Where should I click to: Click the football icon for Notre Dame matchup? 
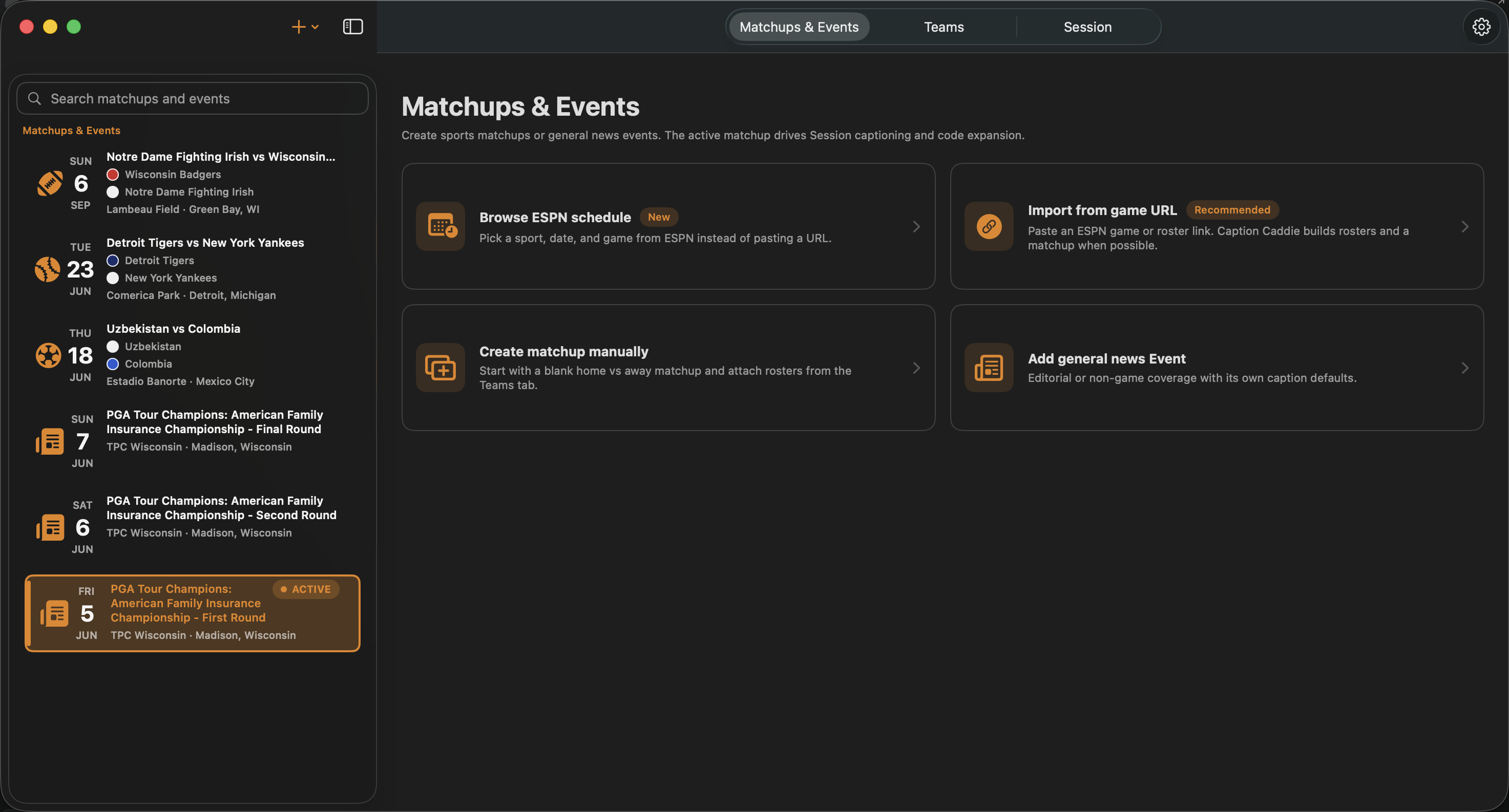[50, 183]
